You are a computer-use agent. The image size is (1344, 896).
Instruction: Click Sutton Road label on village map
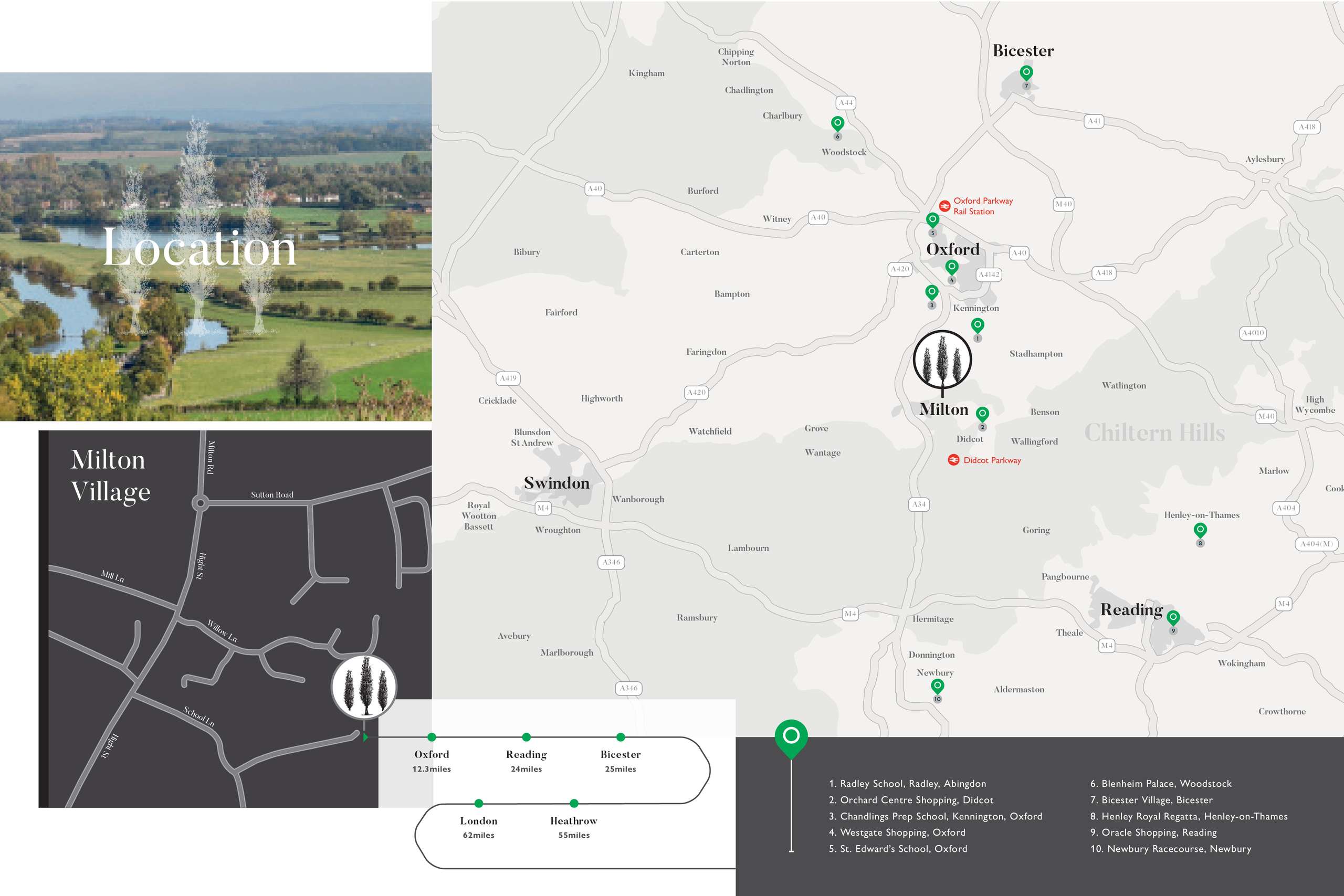coord(272,495)
